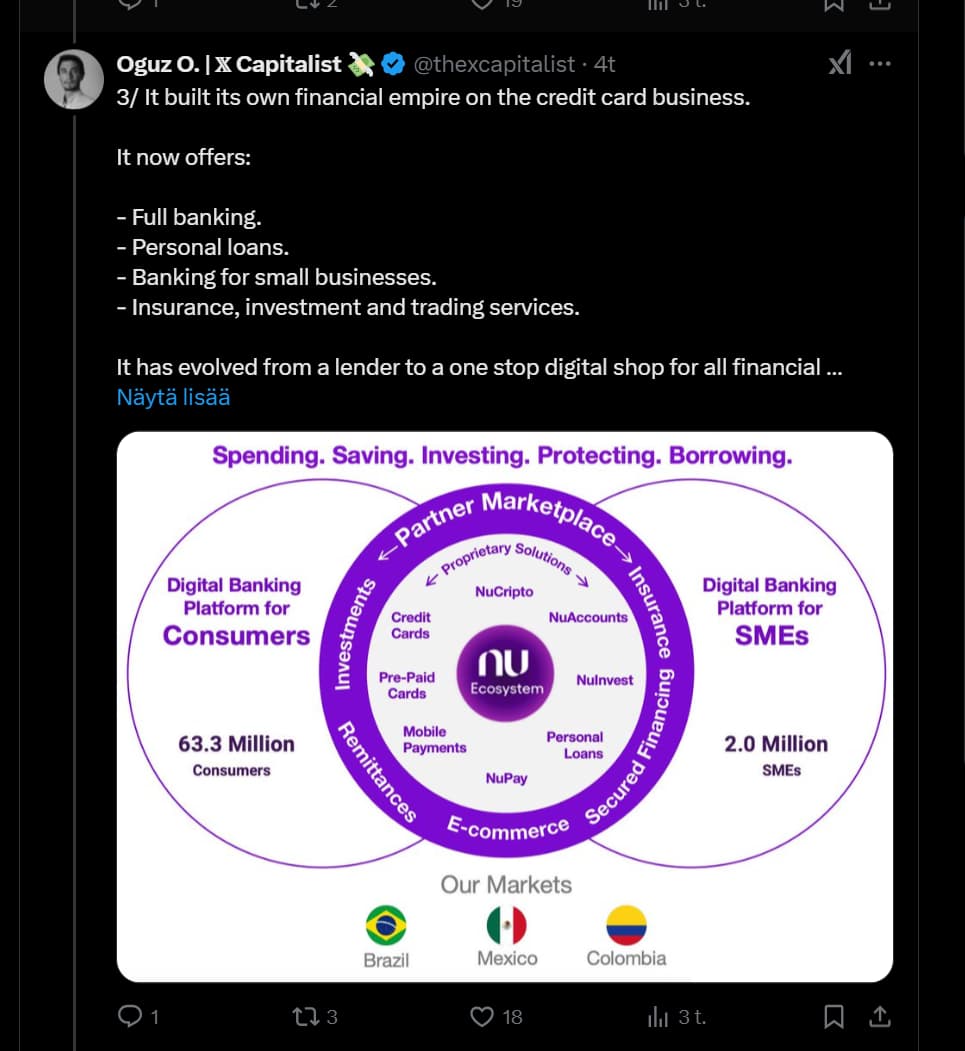
Task: Share the tweet via share icon
Action: coord(880,1017)
